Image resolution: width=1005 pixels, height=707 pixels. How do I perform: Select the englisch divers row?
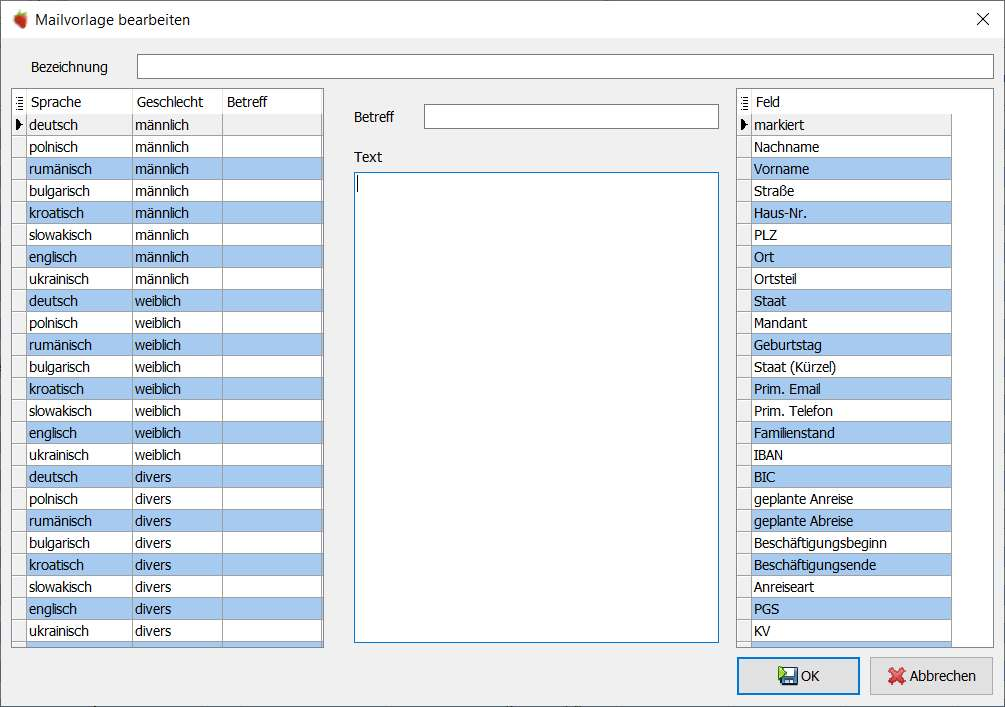click(174, 609)
